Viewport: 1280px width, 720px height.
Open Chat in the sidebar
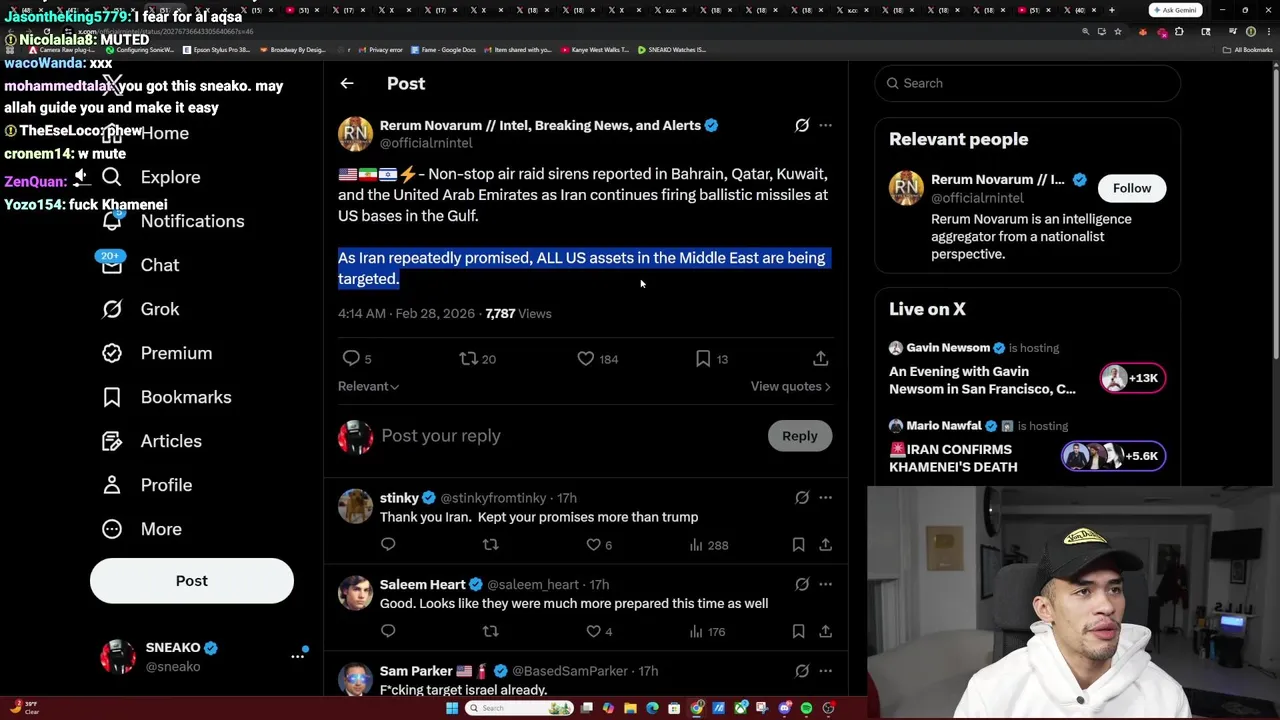click(x=141, y=265)
